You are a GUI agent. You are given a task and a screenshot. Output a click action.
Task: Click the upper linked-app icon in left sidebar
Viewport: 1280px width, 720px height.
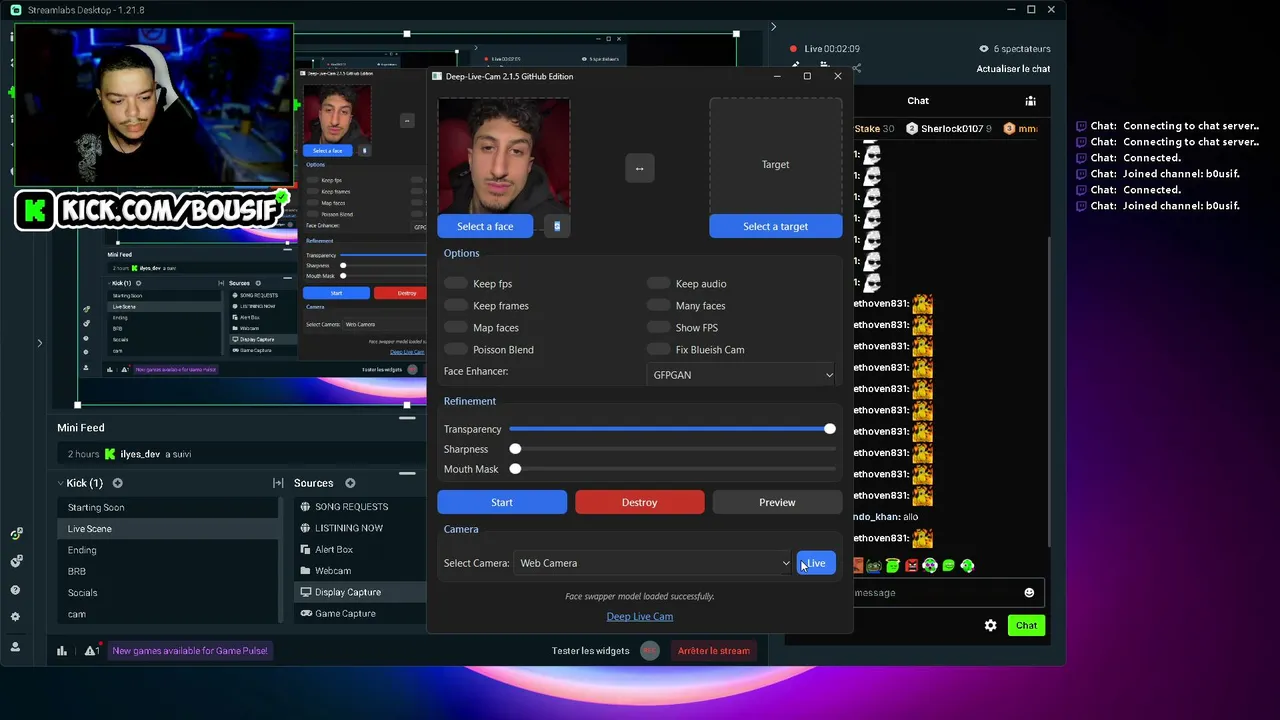[x=15, y=534]
